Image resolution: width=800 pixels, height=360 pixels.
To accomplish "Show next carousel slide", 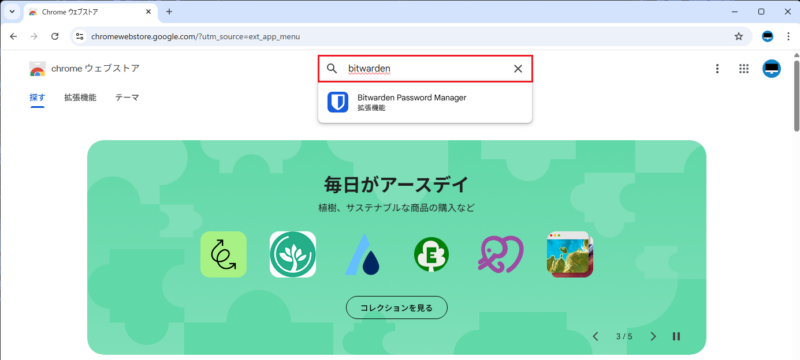I will pos(653,336).
